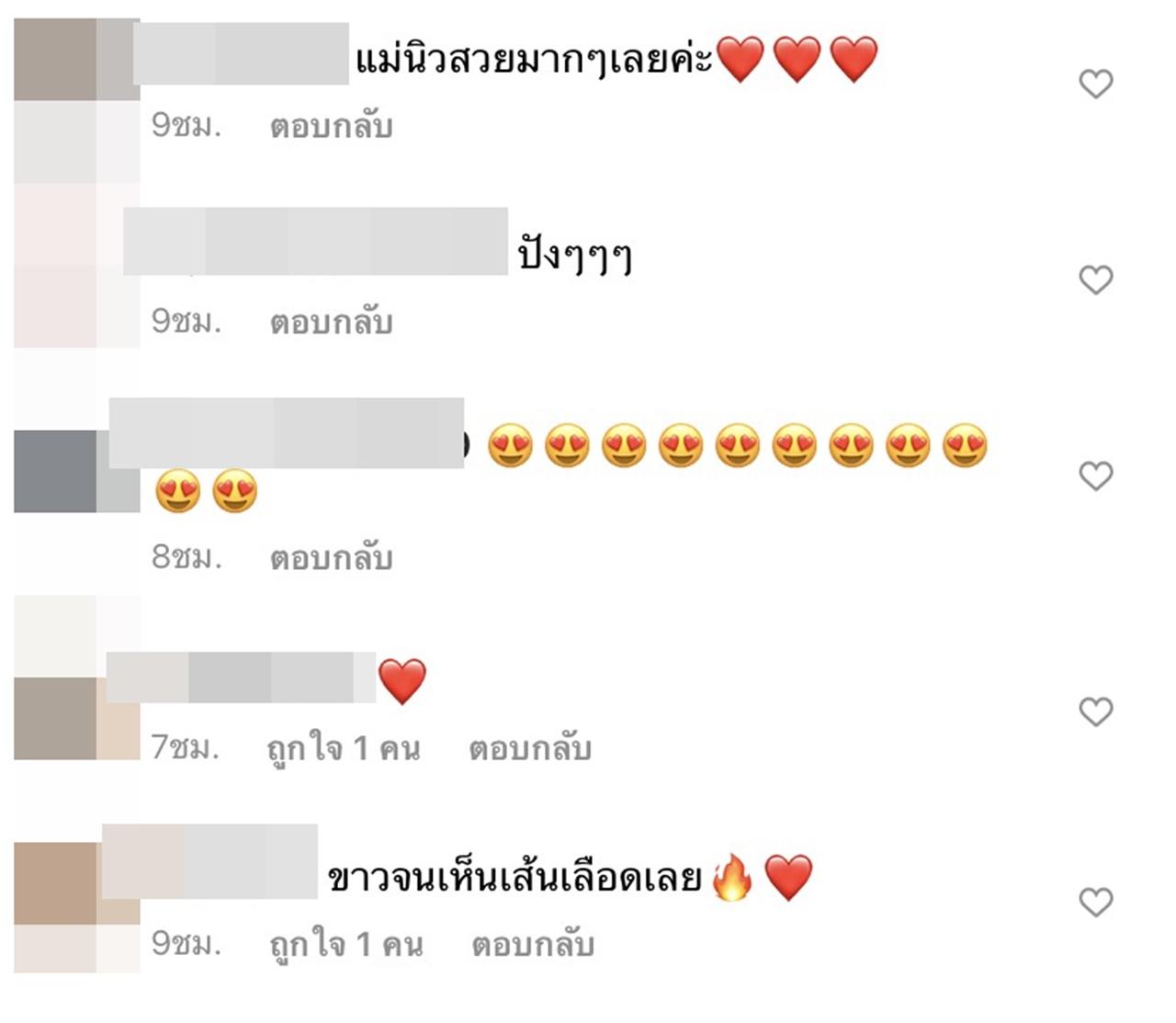The width and height of the screenshot is (1176, 1023).
Task: View likes 'ถูกใจ 1 คน' on 7ชม. comment
Action: [x=344, y=748]
